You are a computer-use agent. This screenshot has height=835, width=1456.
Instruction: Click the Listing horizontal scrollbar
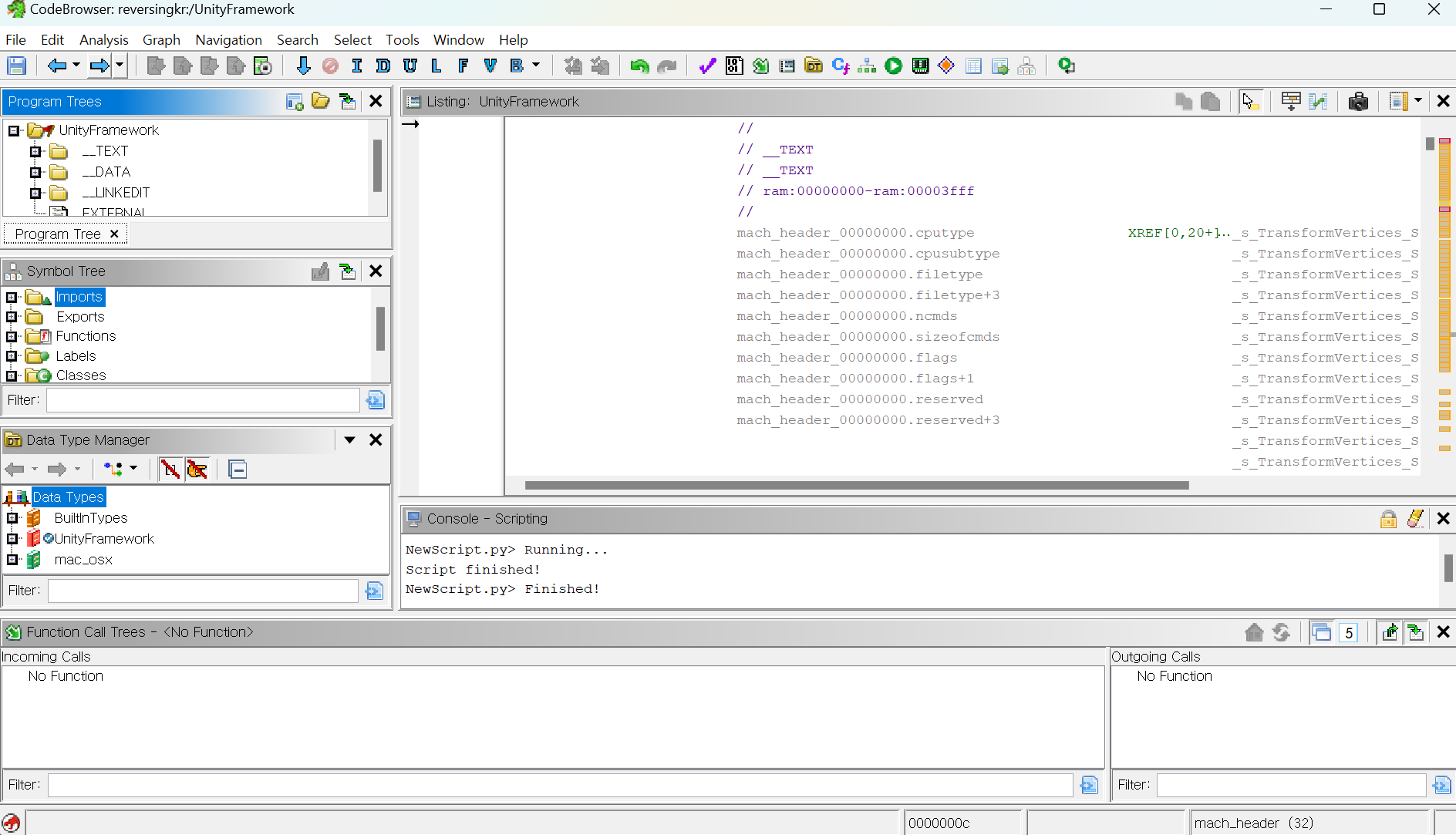click(857, 486)
